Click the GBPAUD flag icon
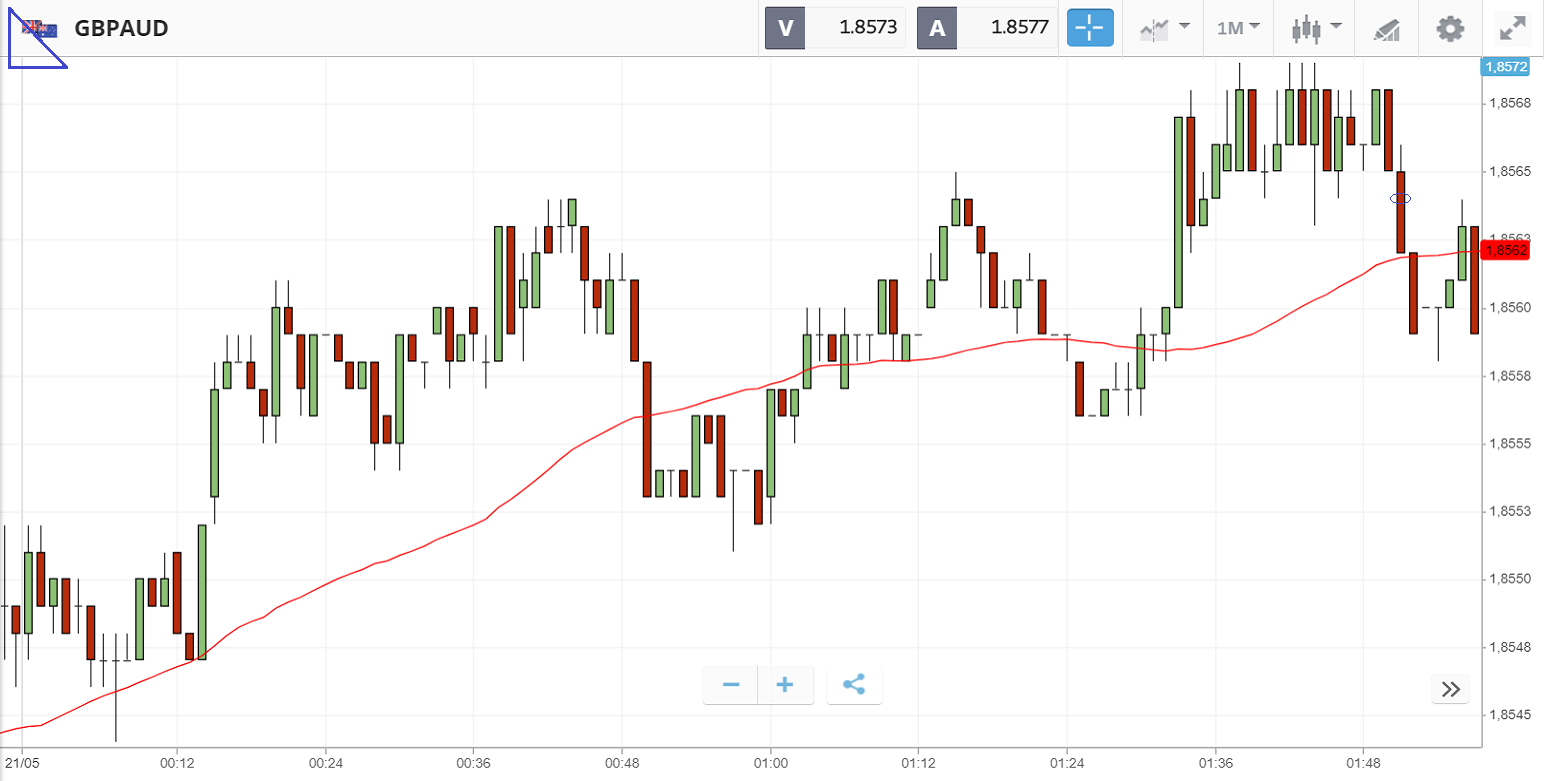The image size is (1544, 781). click(x=40, y=28)
